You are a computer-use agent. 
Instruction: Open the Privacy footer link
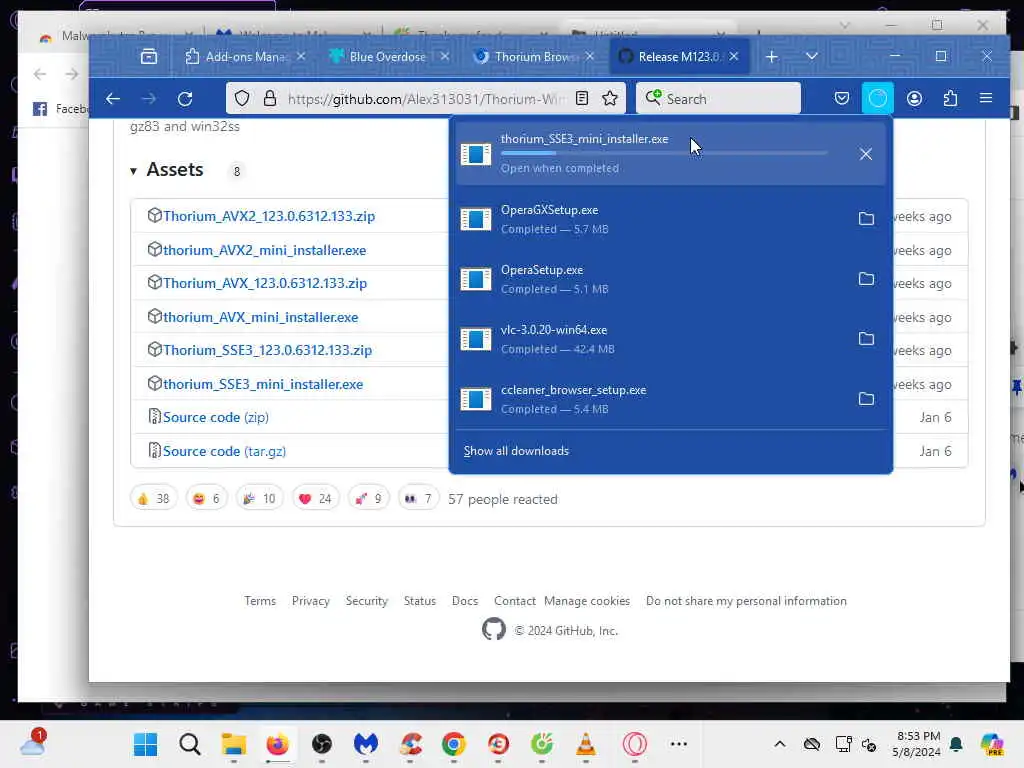[x=310, y=601]
